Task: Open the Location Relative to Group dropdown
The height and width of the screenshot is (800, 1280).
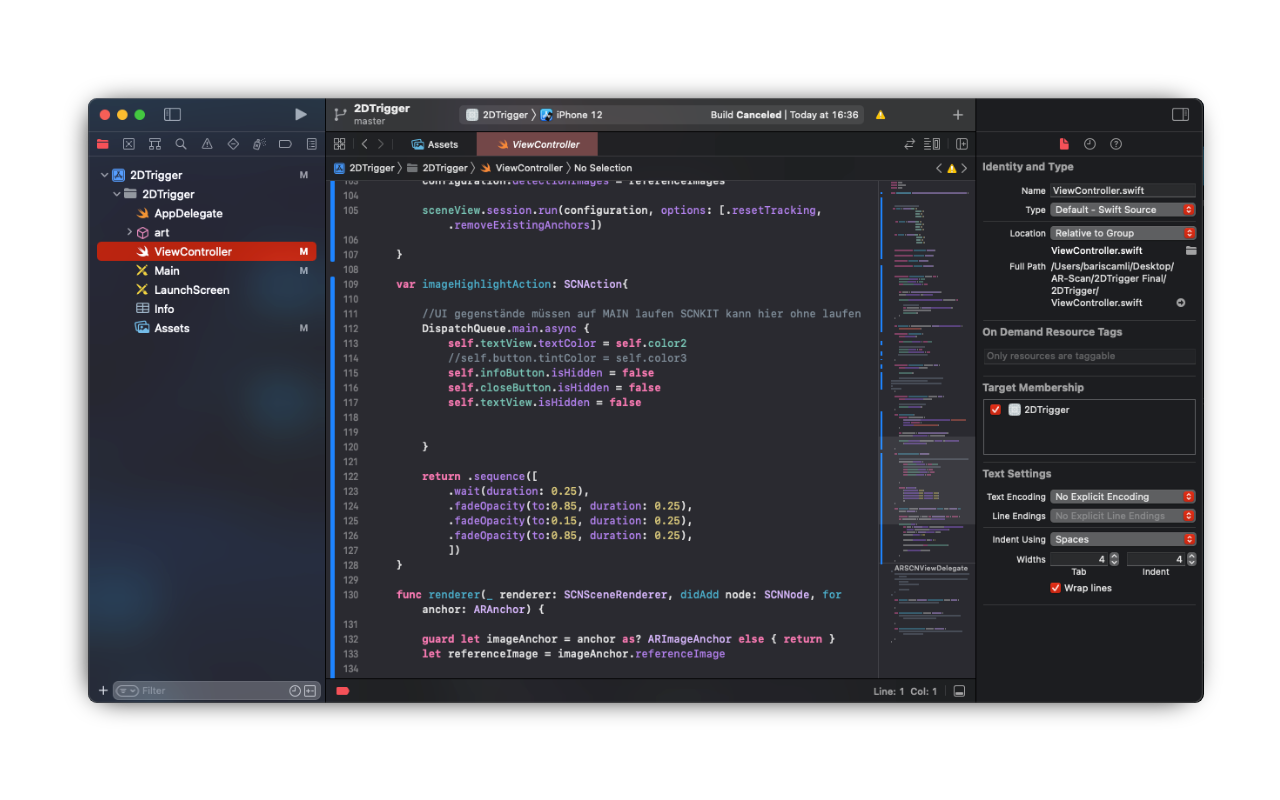Action: [x=1123, y=233]
